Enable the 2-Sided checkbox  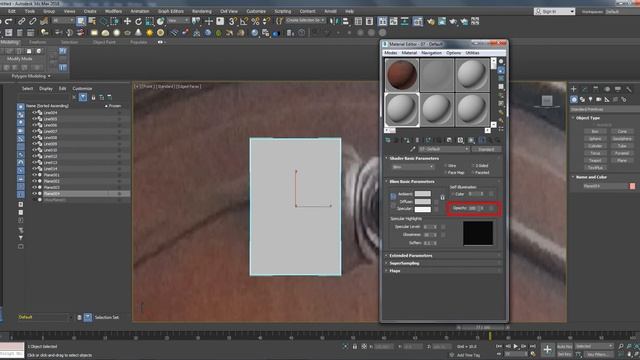pyautogui.click(x=473, y=166)
